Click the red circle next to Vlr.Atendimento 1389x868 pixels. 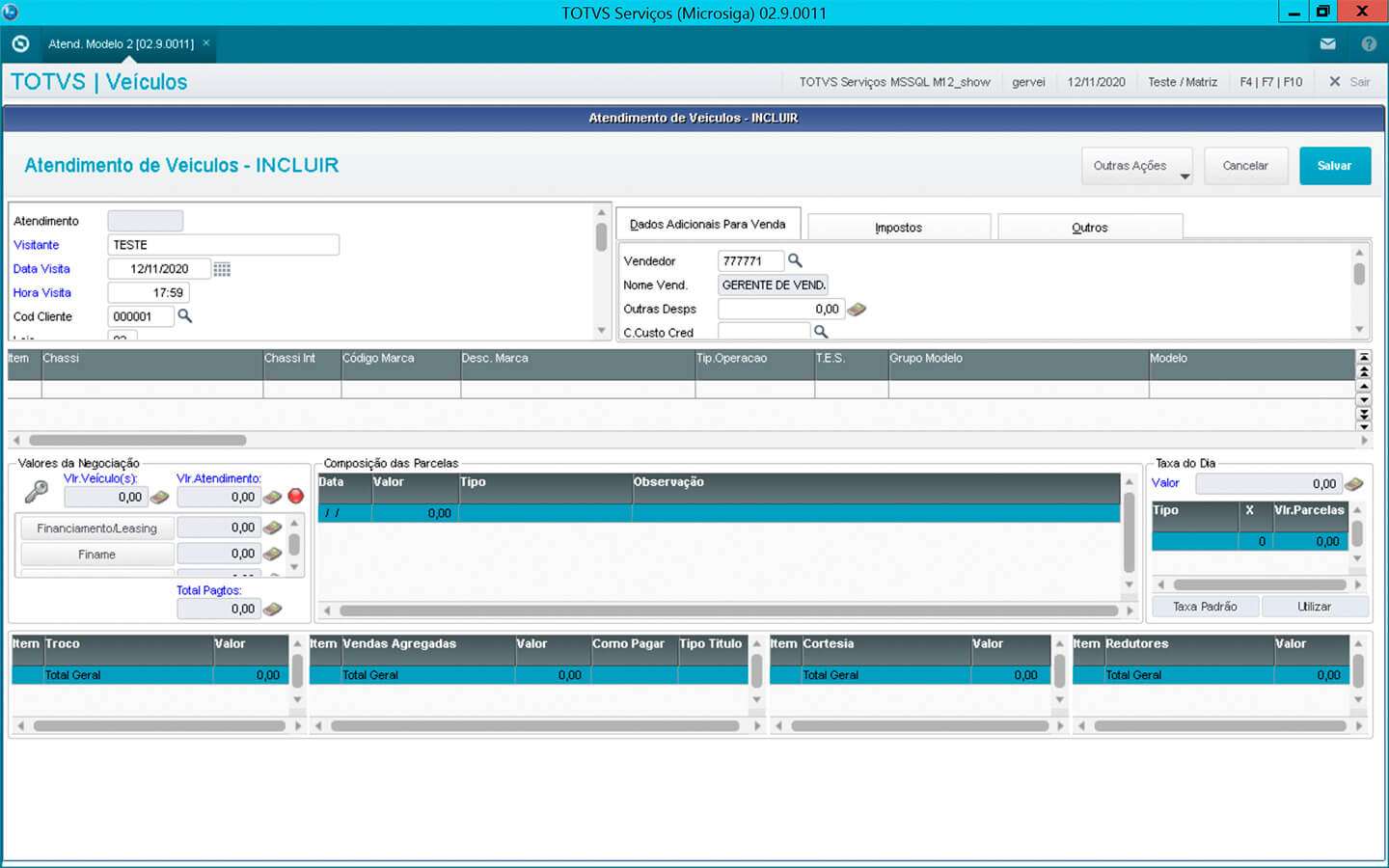click(x=296, y=497)
